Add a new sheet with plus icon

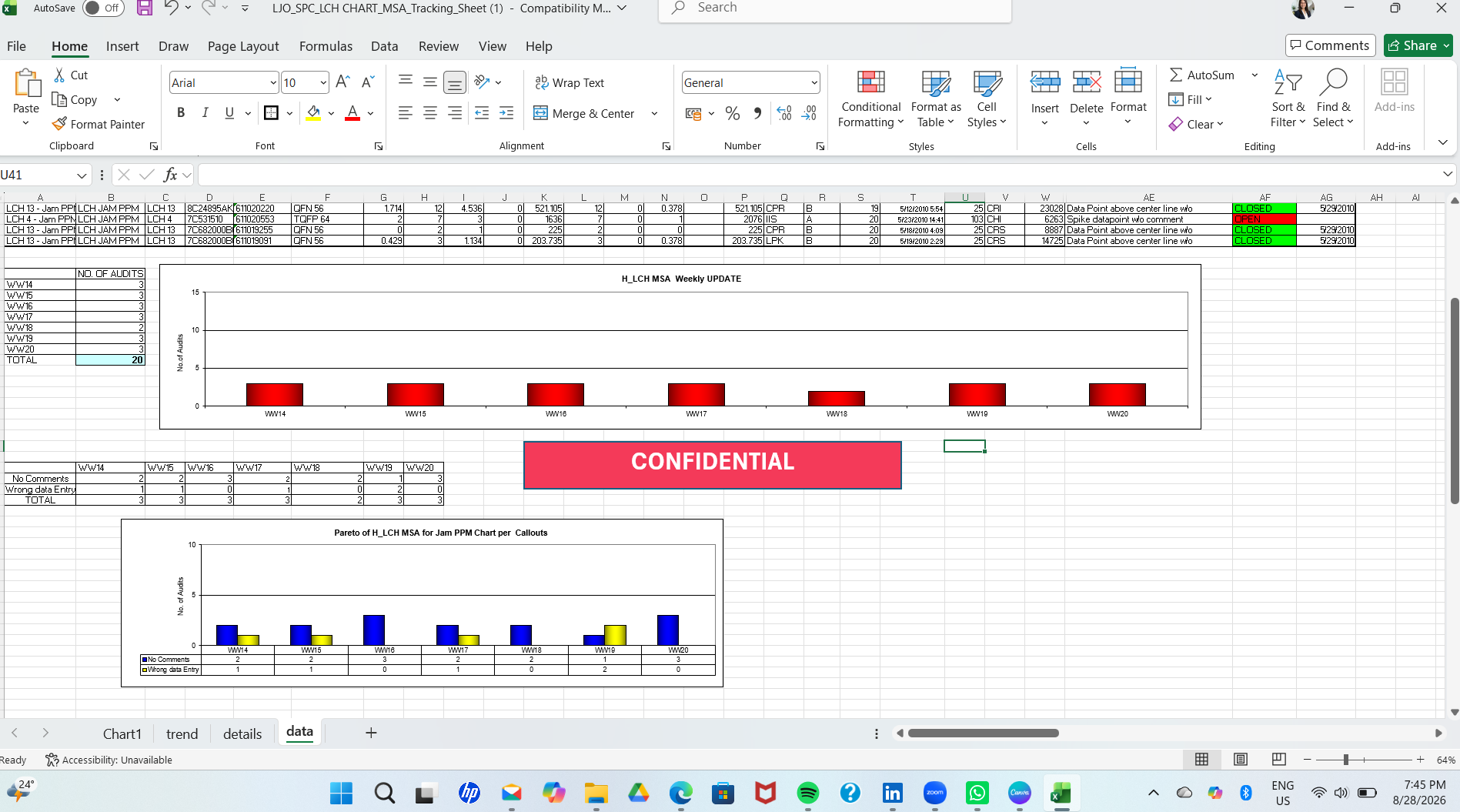(x=371, y=733)
